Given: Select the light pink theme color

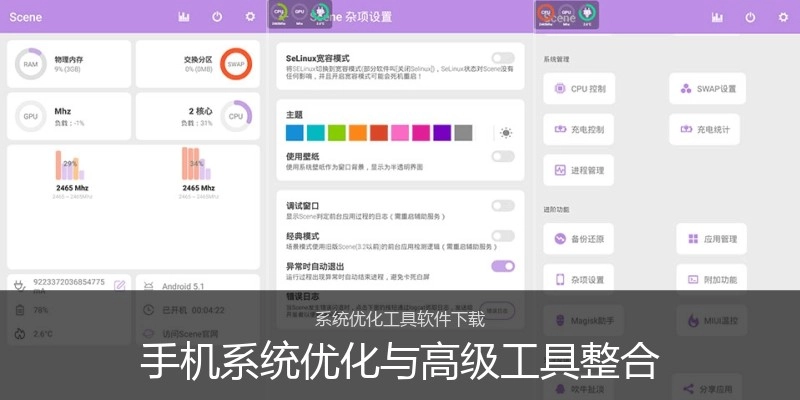Looking at the screenshot, I should tap(400, 133).
